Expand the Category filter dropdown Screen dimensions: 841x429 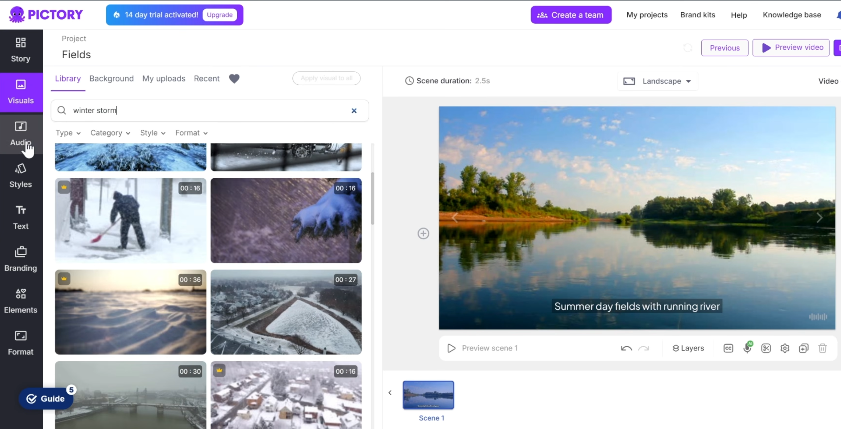pyautogui.click(x=110, y=133)
